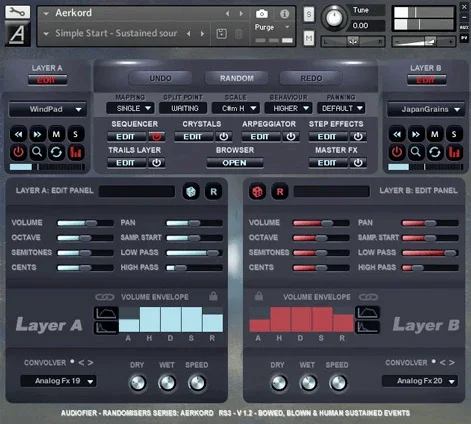The width and height of the screenshot is (471, 424).
Task: Click Layer A red bars icon
Action: click(76, 152)
